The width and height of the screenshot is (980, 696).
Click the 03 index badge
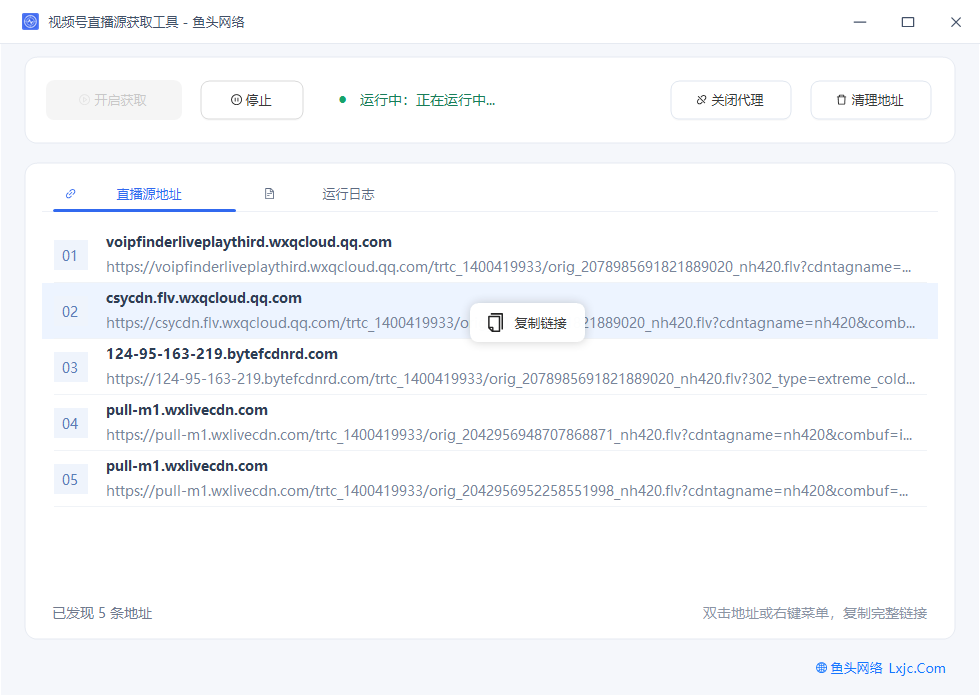click(70, 368)
